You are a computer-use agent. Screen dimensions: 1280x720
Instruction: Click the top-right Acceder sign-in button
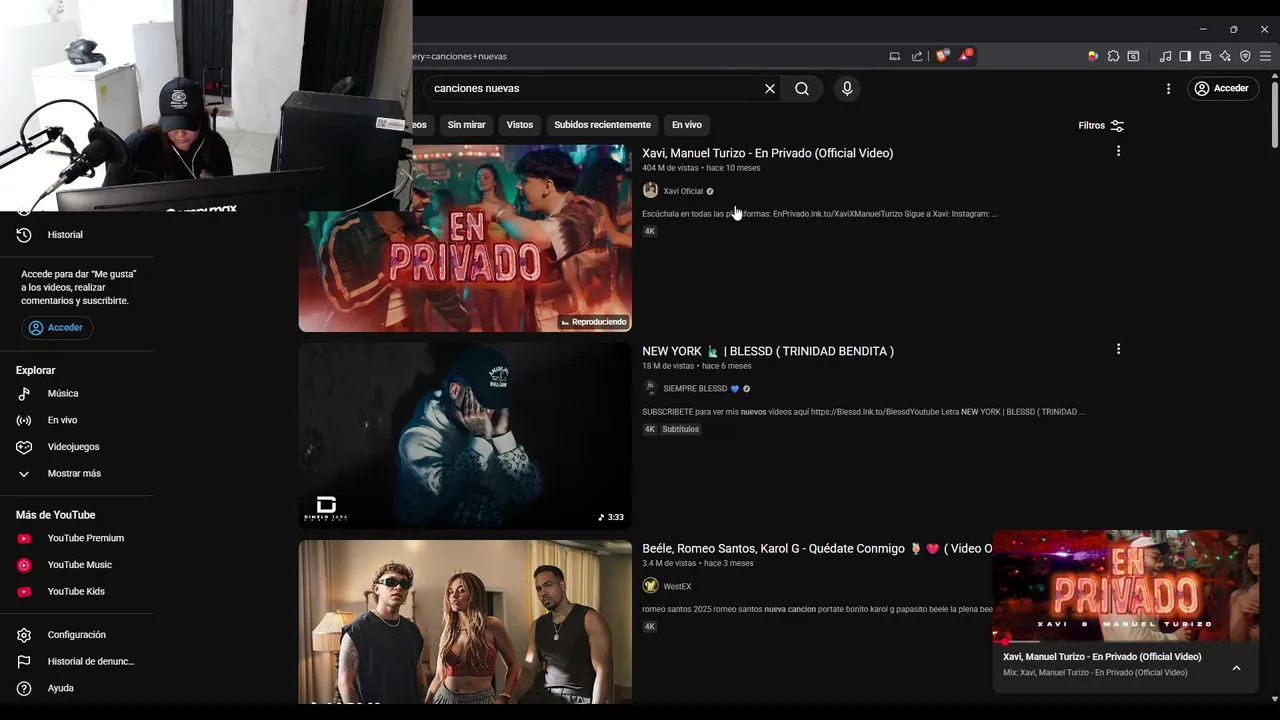pyautogui.click(x=1224, y=88)
